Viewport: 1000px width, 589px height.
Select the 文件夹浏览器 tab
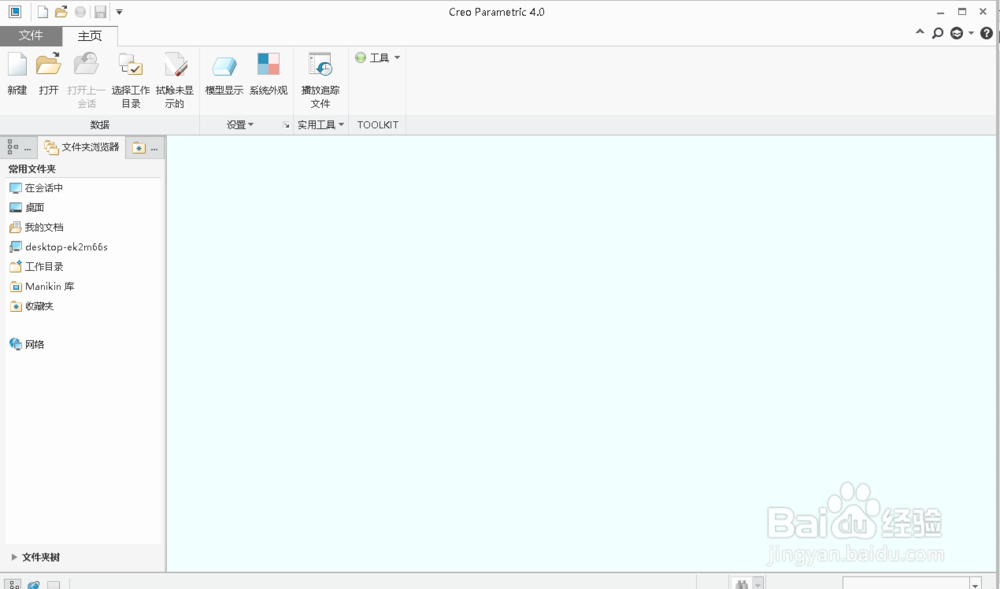pyautogui.click(x=82, y=147)
